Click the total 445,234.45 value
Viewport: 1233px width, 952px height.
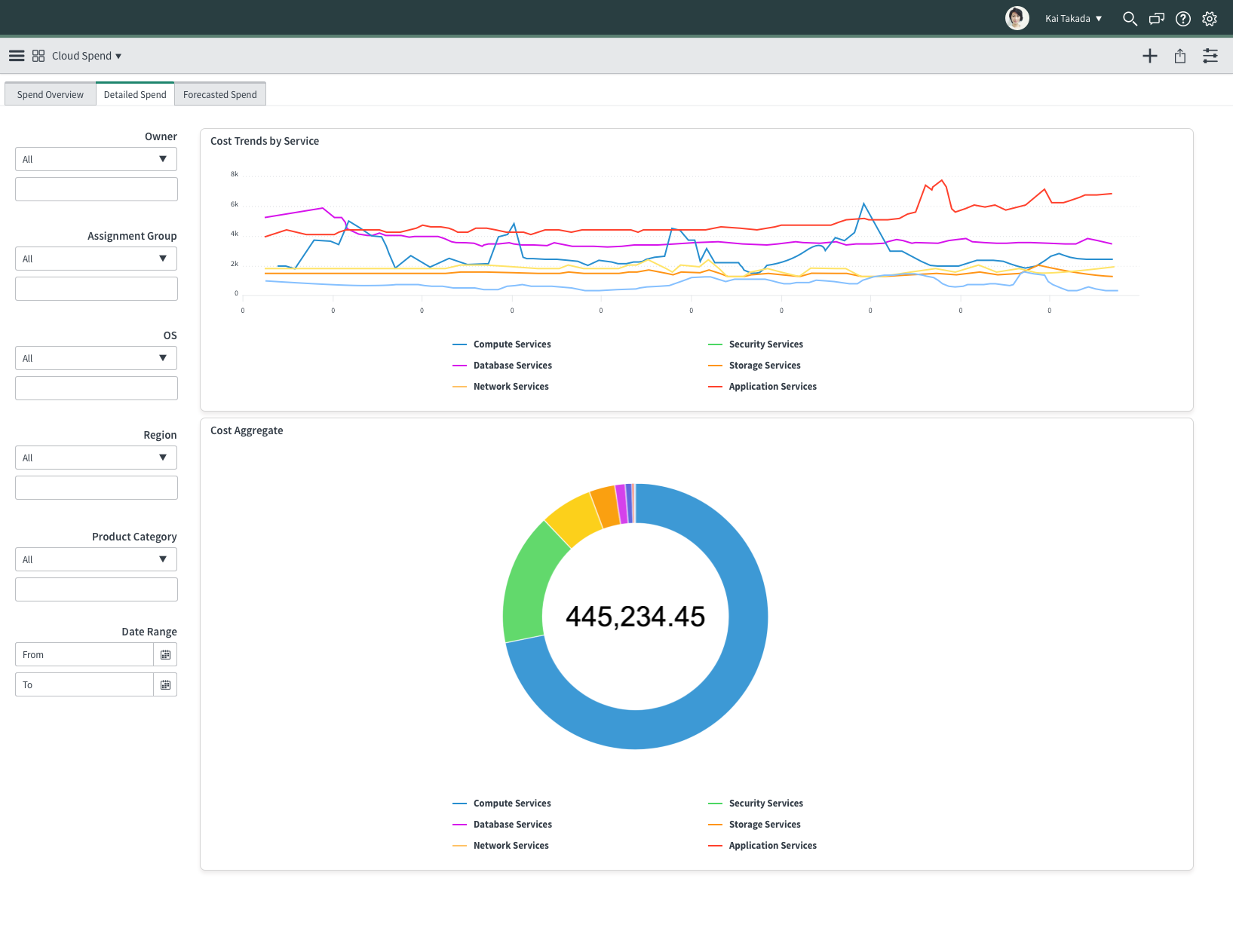635,617
